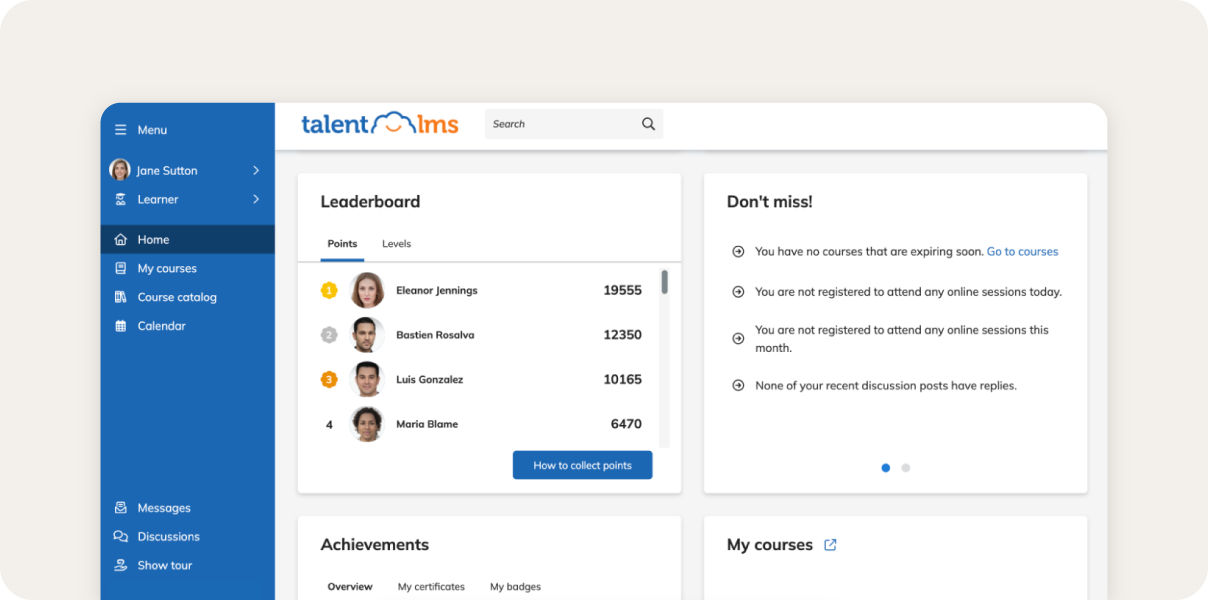
Task: Open Messages from the sidebar
Action: pos(120,507)
